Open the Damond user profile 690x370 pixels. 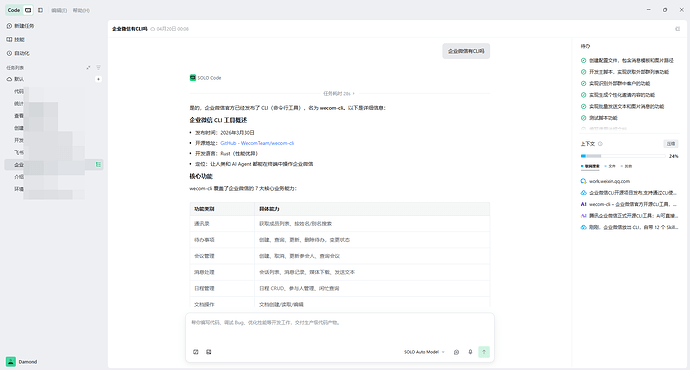(22, 362)
